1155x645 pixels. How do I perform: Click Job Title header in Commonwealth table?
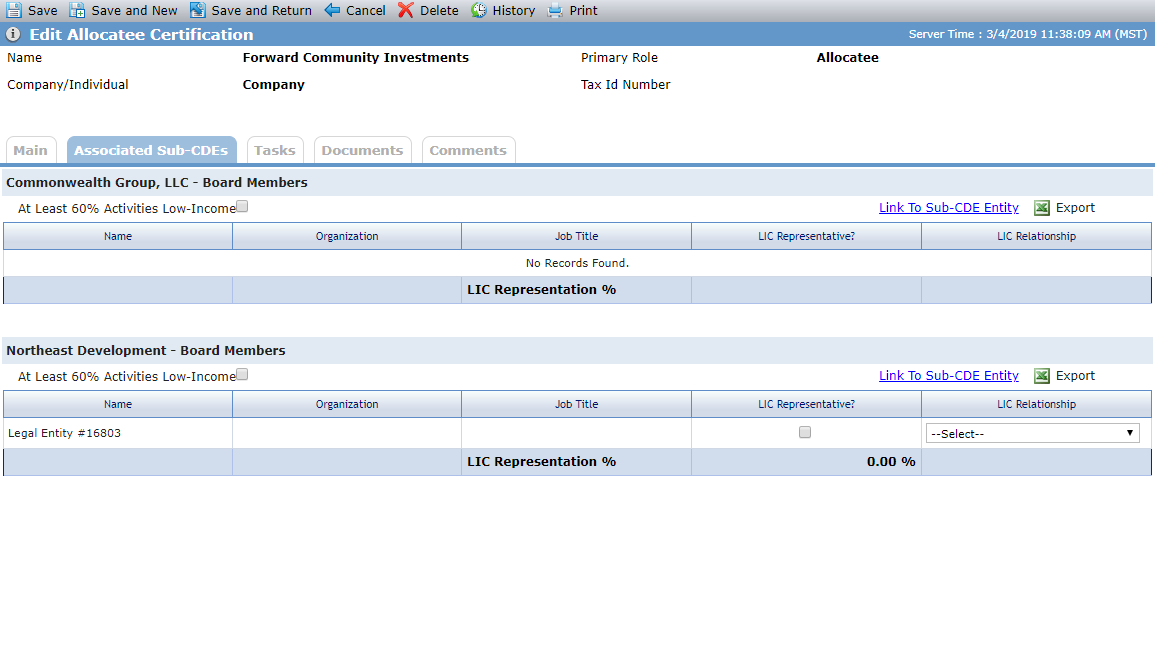577,236
